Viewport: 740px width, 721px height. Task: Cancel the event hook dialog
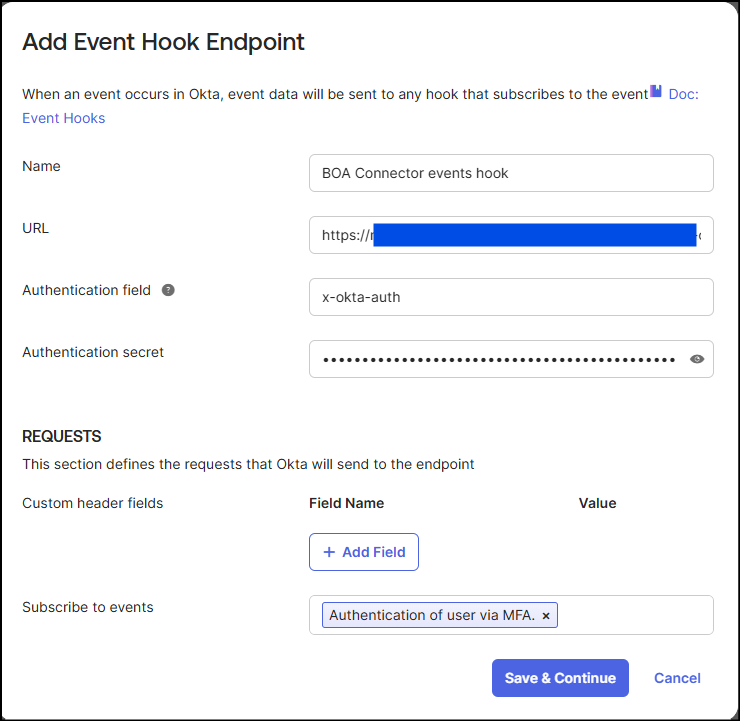click(x=677, y=678)
